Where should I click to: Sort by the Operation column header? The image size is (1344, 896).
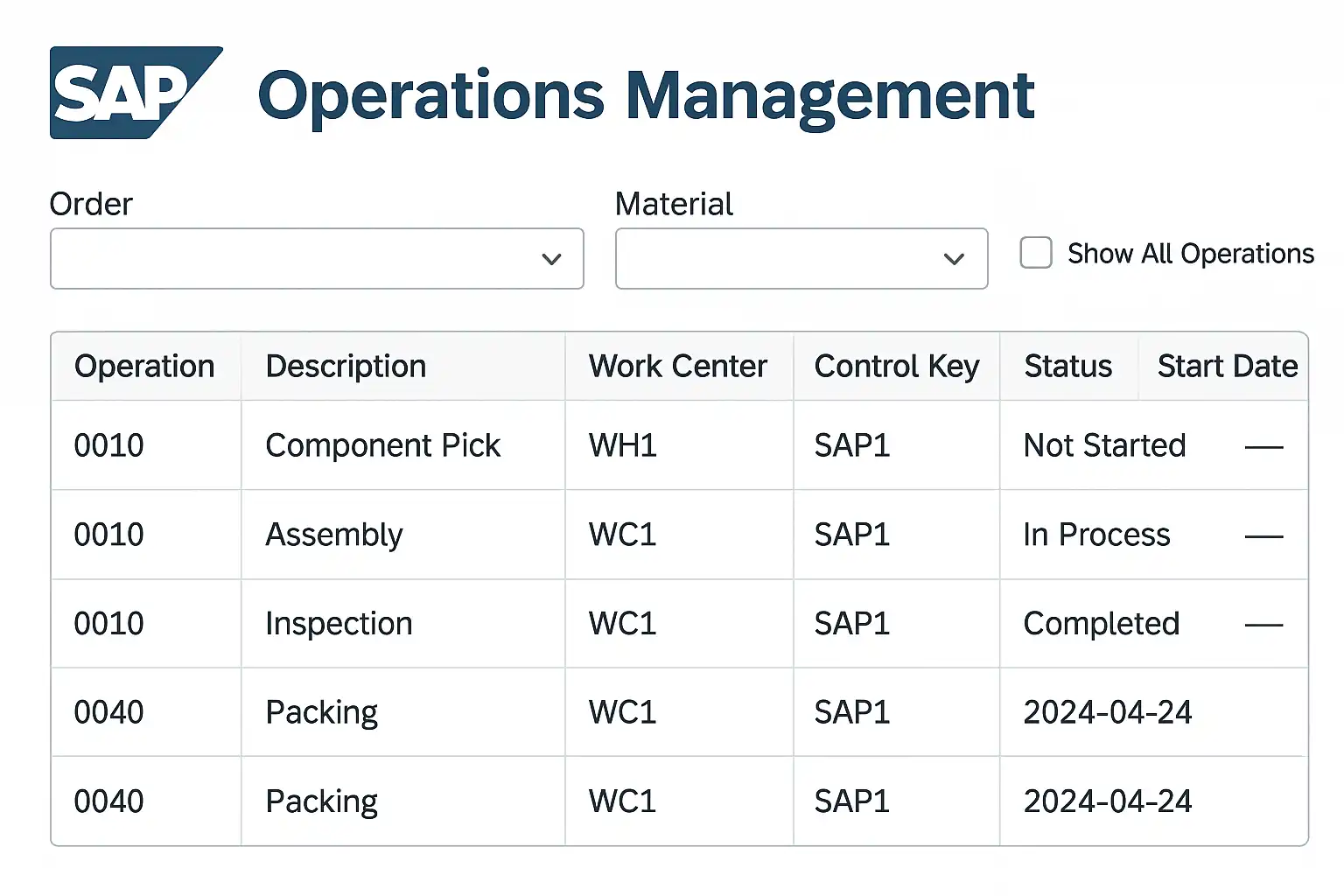click(144, 367)
